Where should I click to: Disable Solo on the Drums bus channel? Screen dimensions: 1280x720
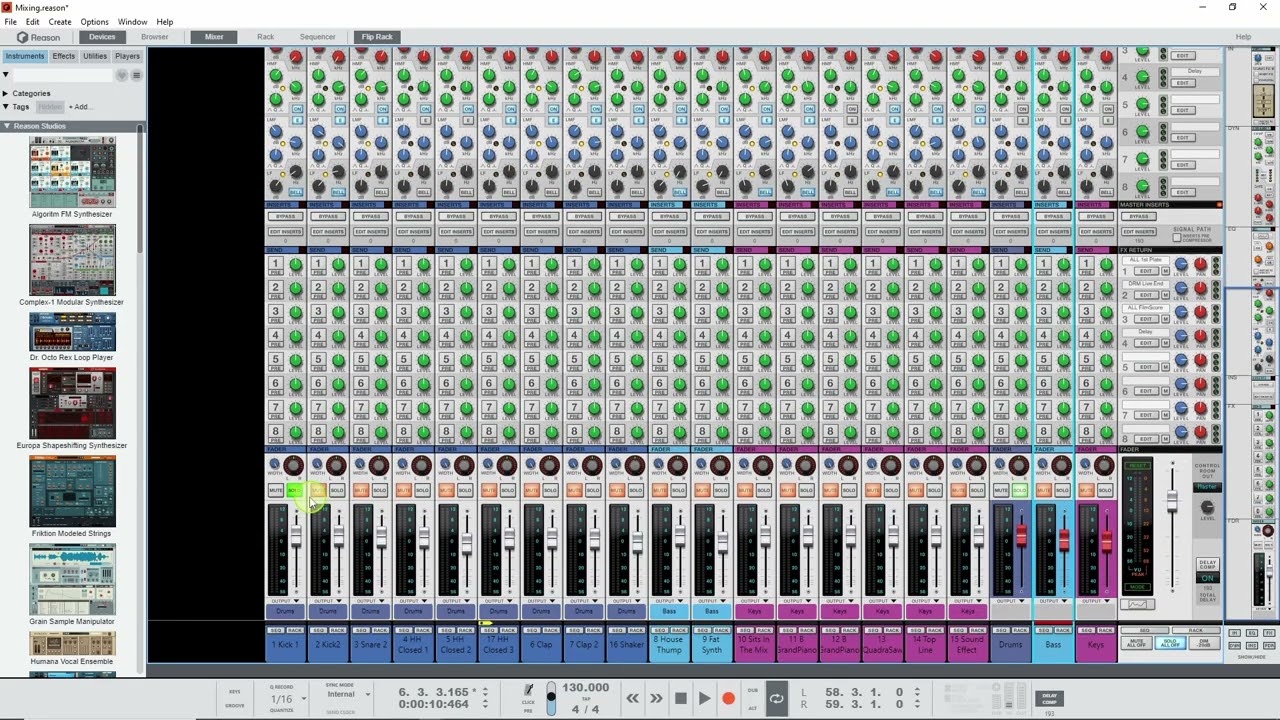1019,490
